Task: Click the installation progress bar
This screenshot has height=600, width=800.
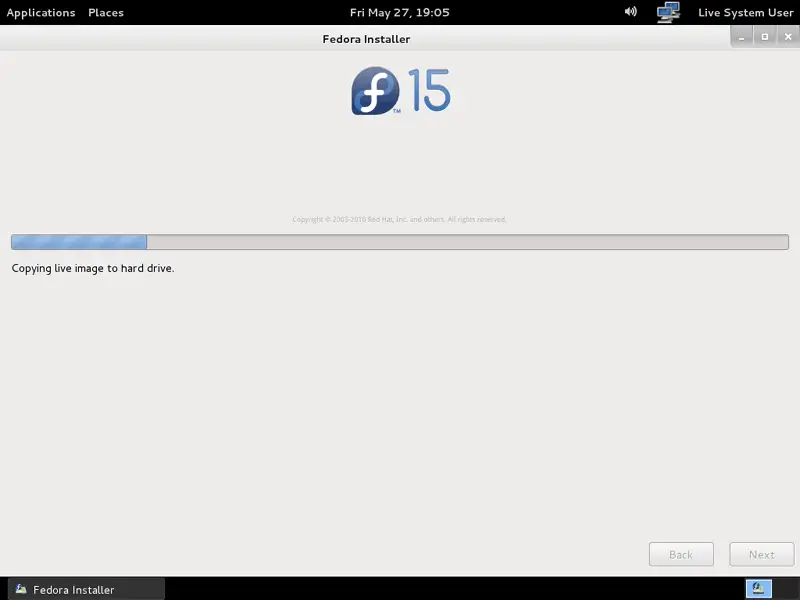Action: (x=400, y=242)
